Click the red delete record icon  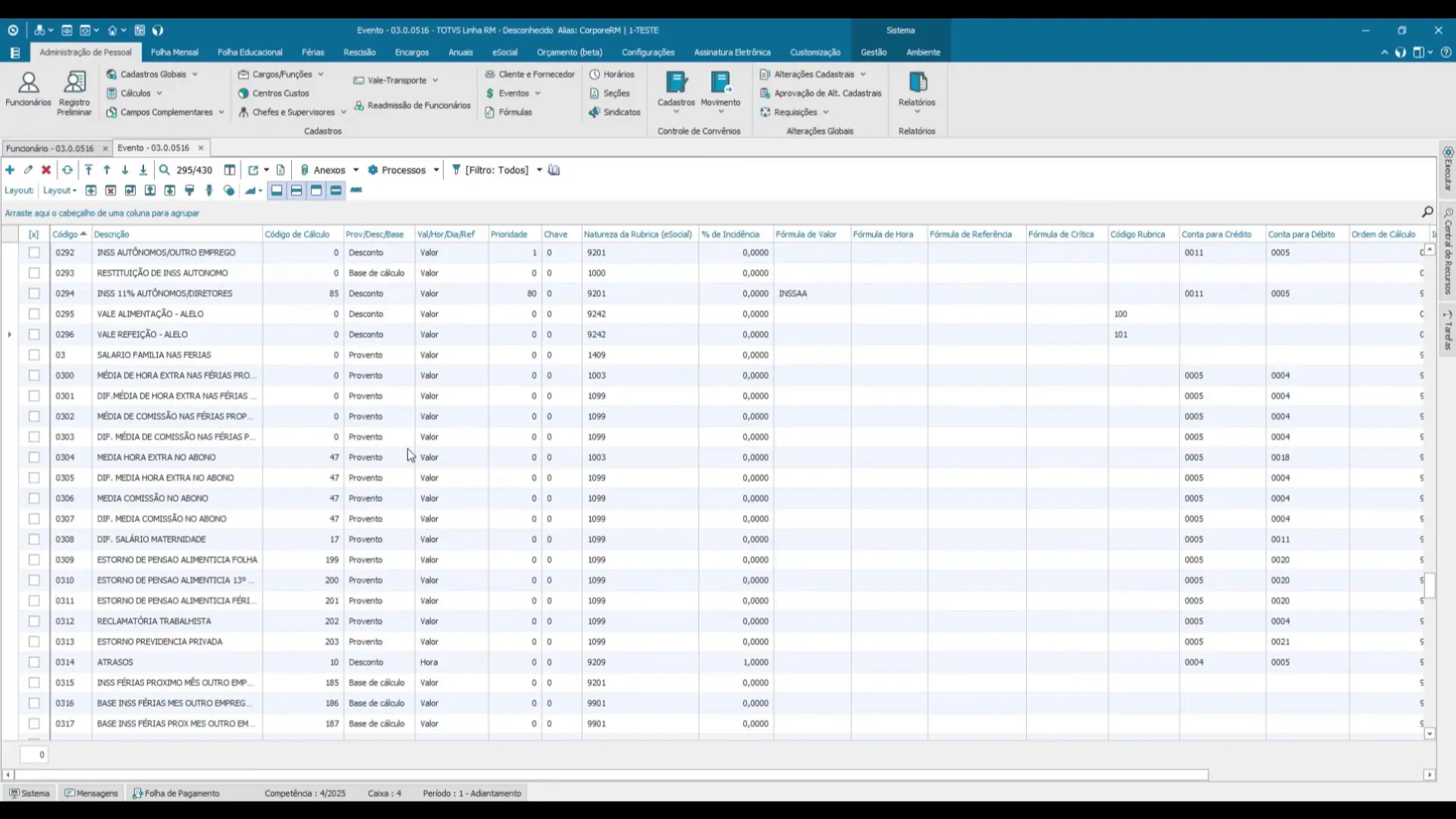pos(46,170)
